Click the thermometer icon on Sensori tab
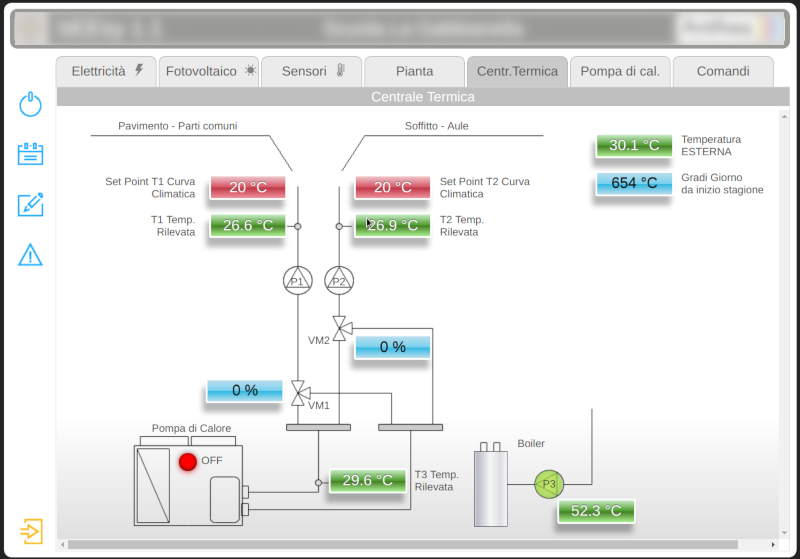Screen dimensions: 800x559 click(341, 70)
